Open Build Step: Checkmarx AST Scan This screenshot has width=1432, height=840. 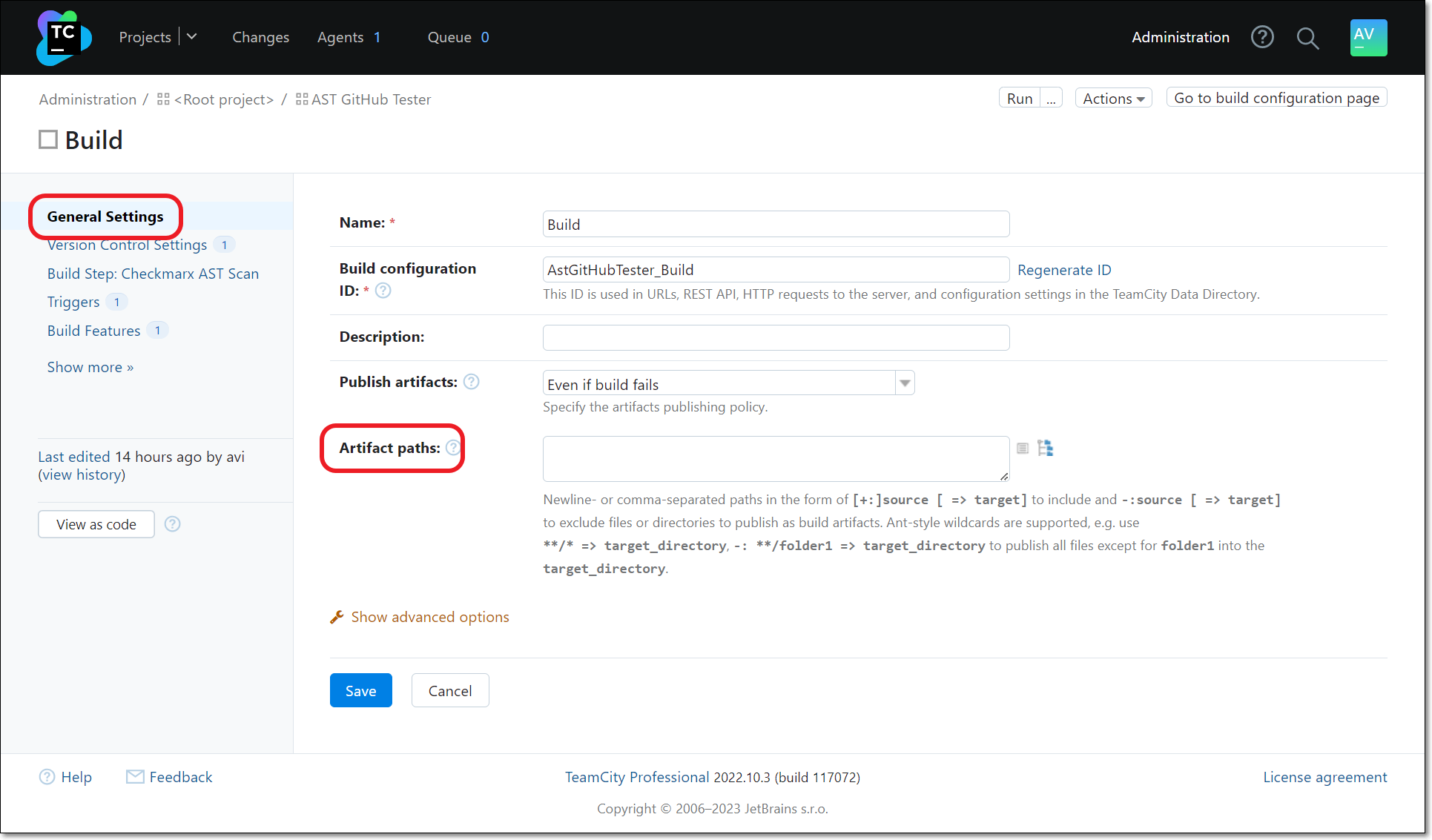153,274
